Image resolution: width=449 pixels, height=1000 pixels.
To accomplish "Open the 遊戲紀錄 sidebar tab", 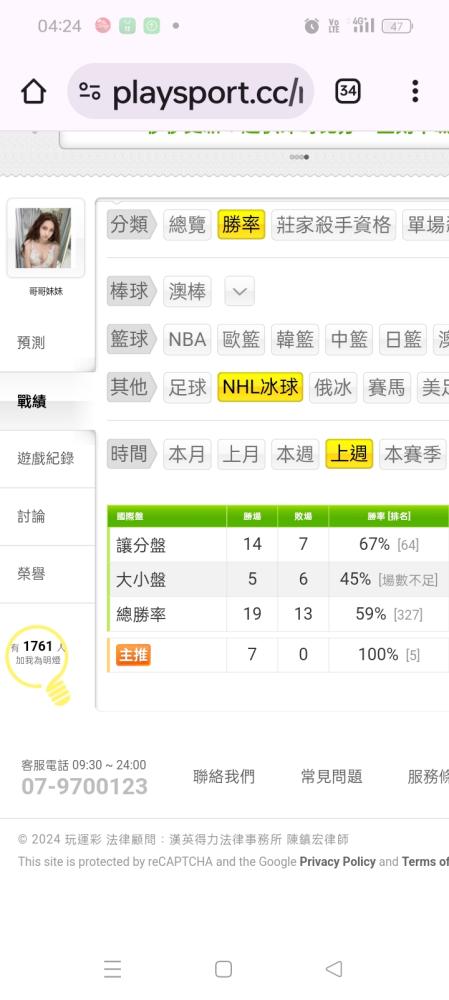I will tap(48, 459).
